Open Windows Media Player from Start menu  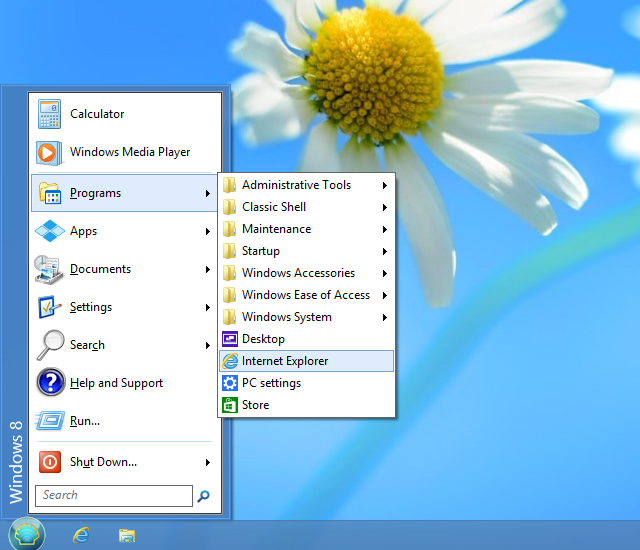50,152
